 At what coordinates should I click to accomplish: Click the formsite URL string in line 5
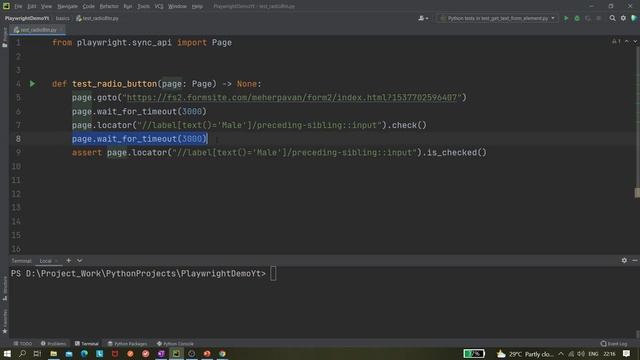click(x=292, y=98)
